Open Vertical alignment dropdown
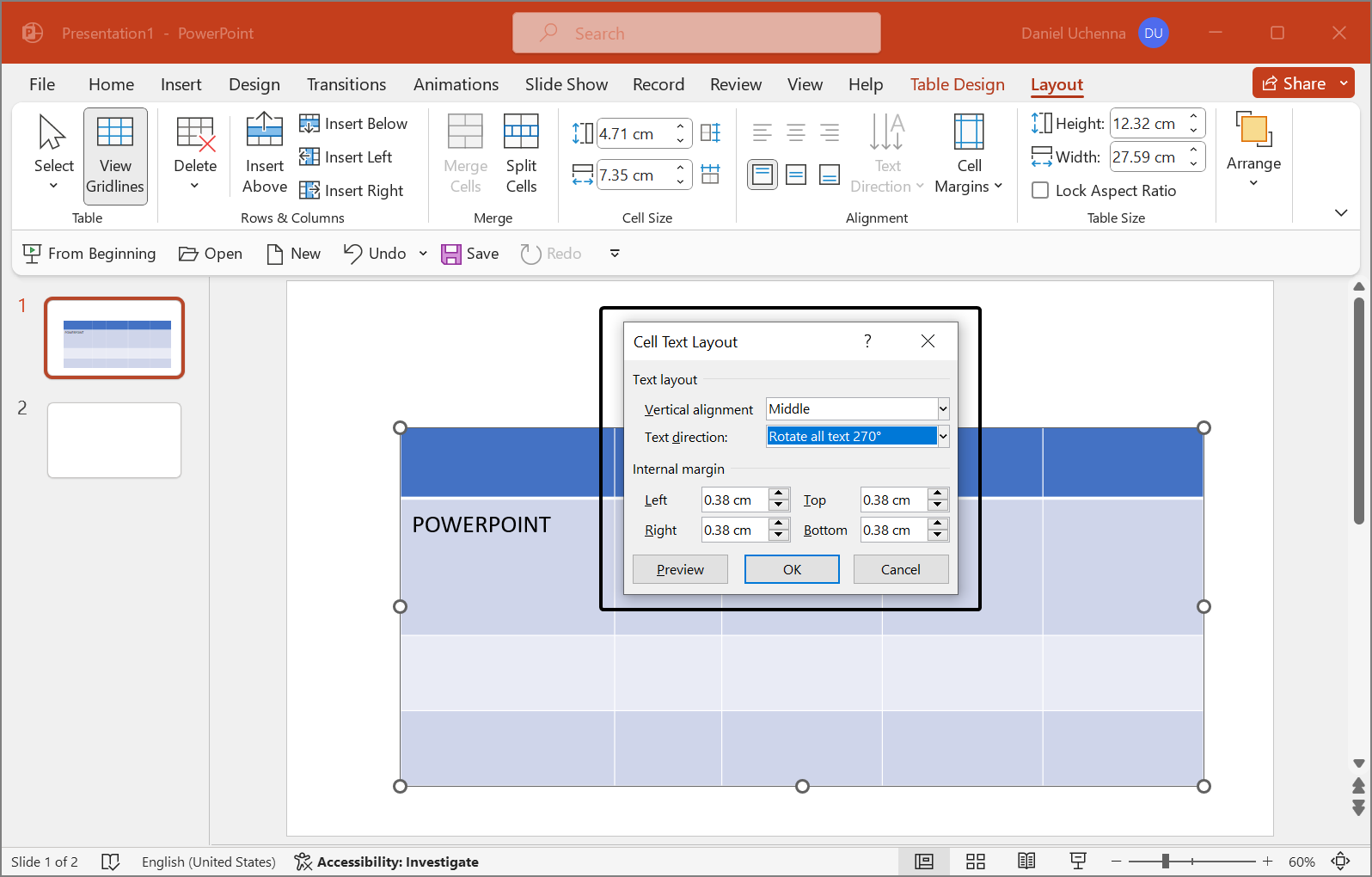Screen dimensions: 1372x877 tap(943, 409)
